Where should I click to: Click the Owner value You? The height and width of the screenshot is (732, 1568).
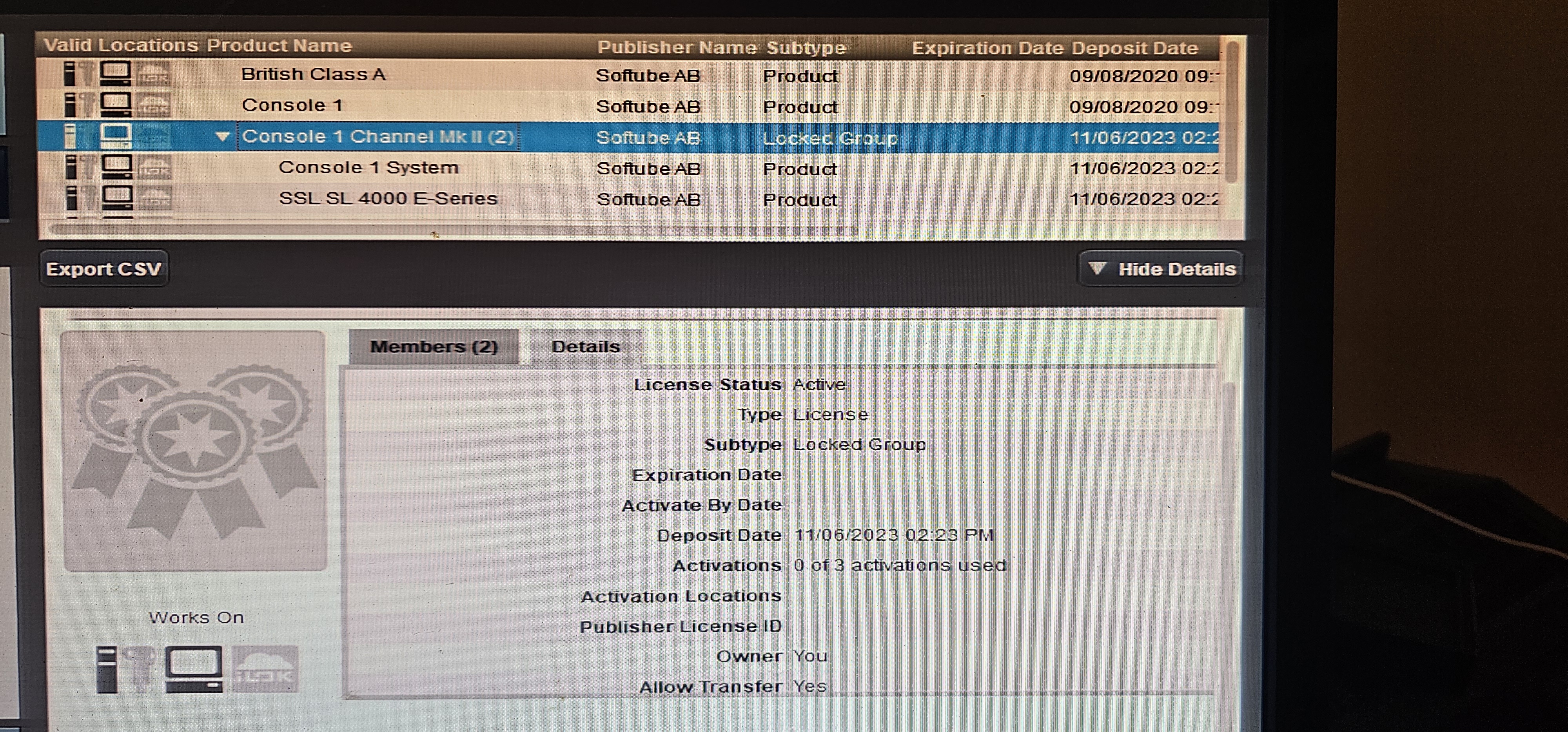809,656
